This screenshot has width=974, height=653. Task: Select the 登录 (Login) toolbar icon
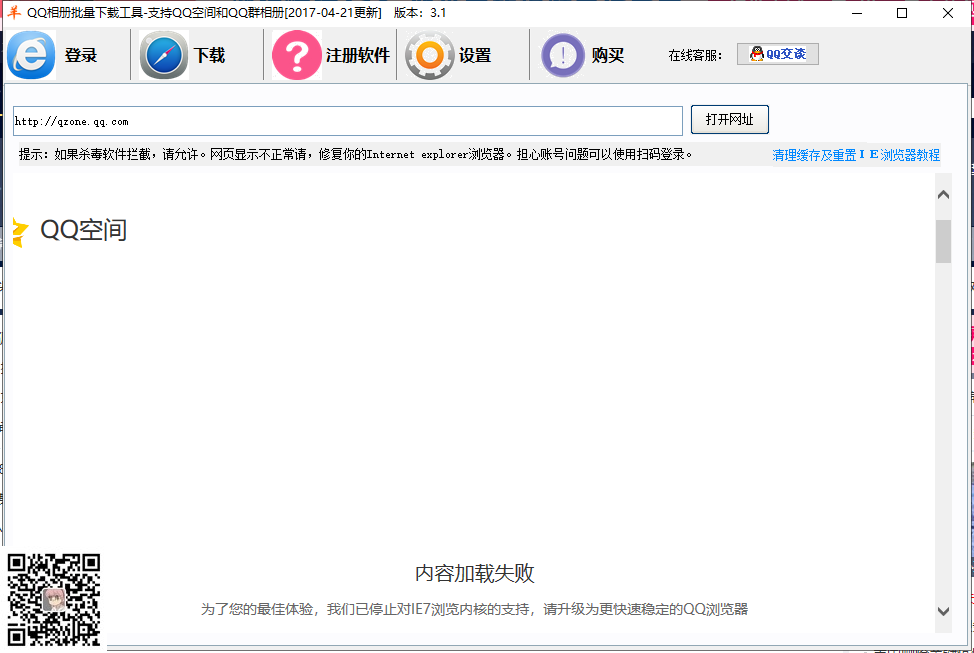(30, 55)
